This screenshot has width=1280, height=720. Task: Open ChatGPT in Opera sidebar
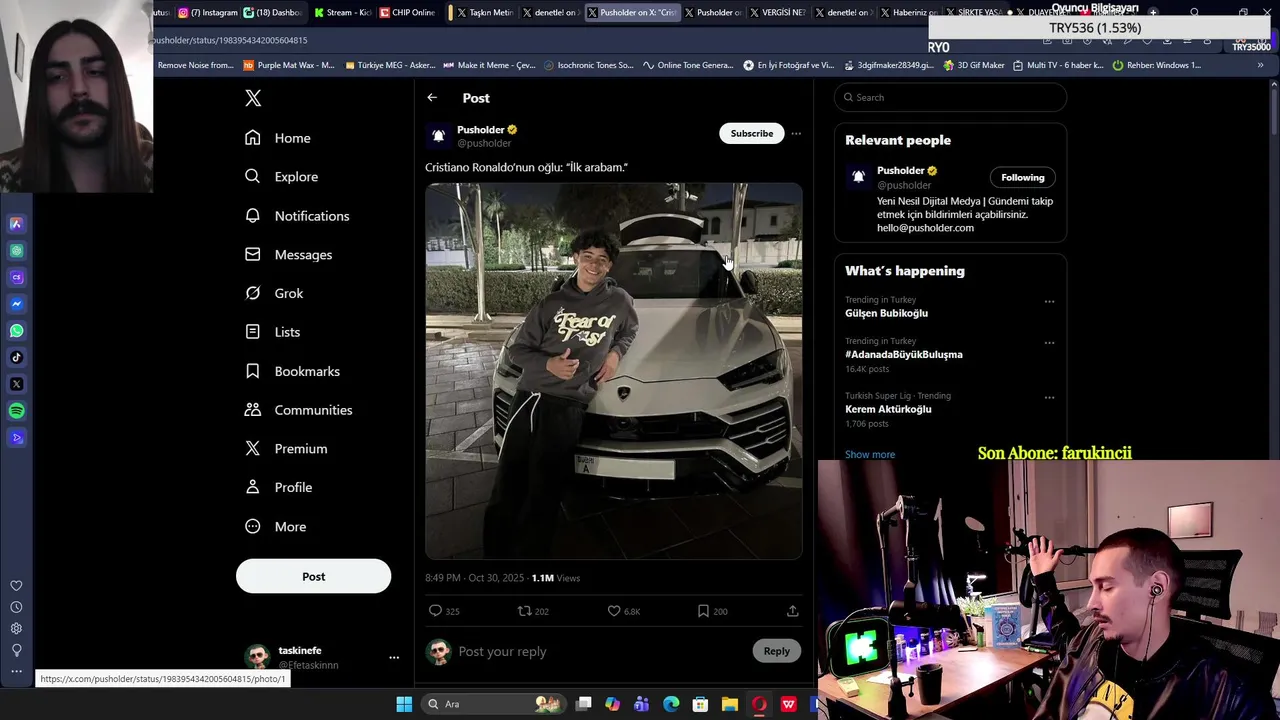tap(16, 251)
